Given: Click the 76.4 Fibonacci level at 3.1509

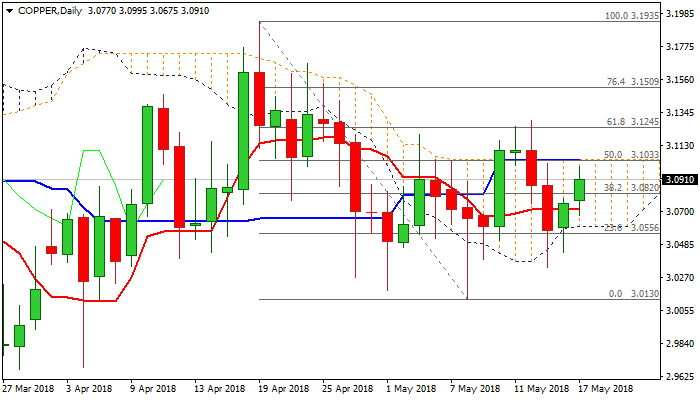Looking at the screenshot, I should click(629, 82).
